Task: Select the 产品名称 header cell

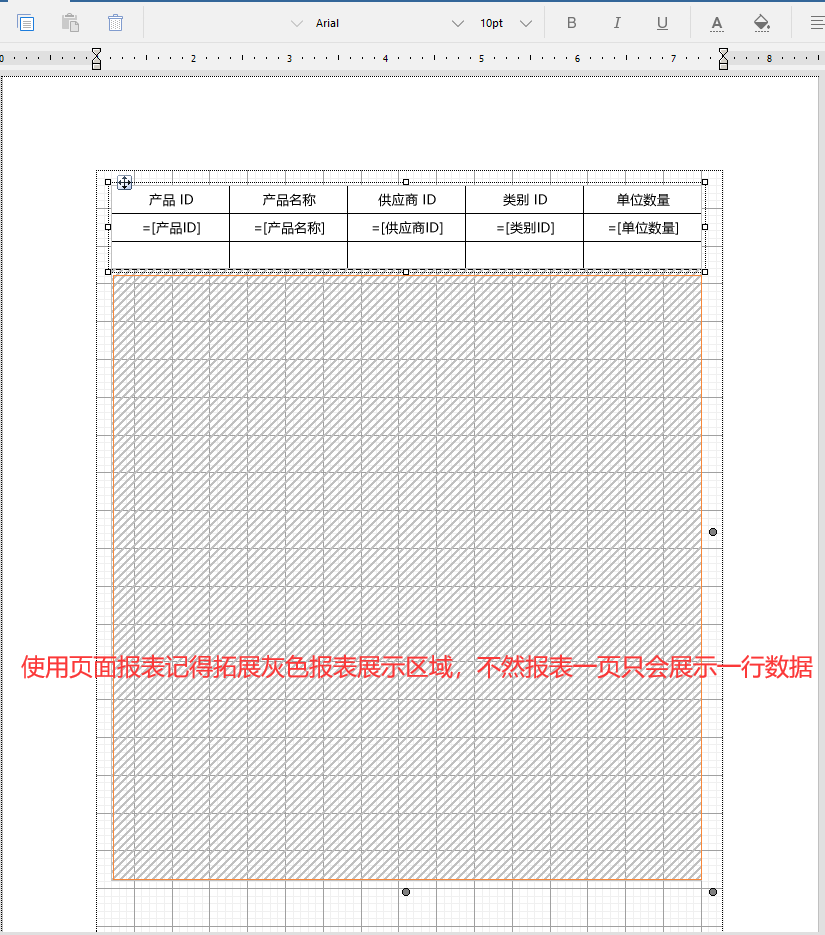Action: 289,200
